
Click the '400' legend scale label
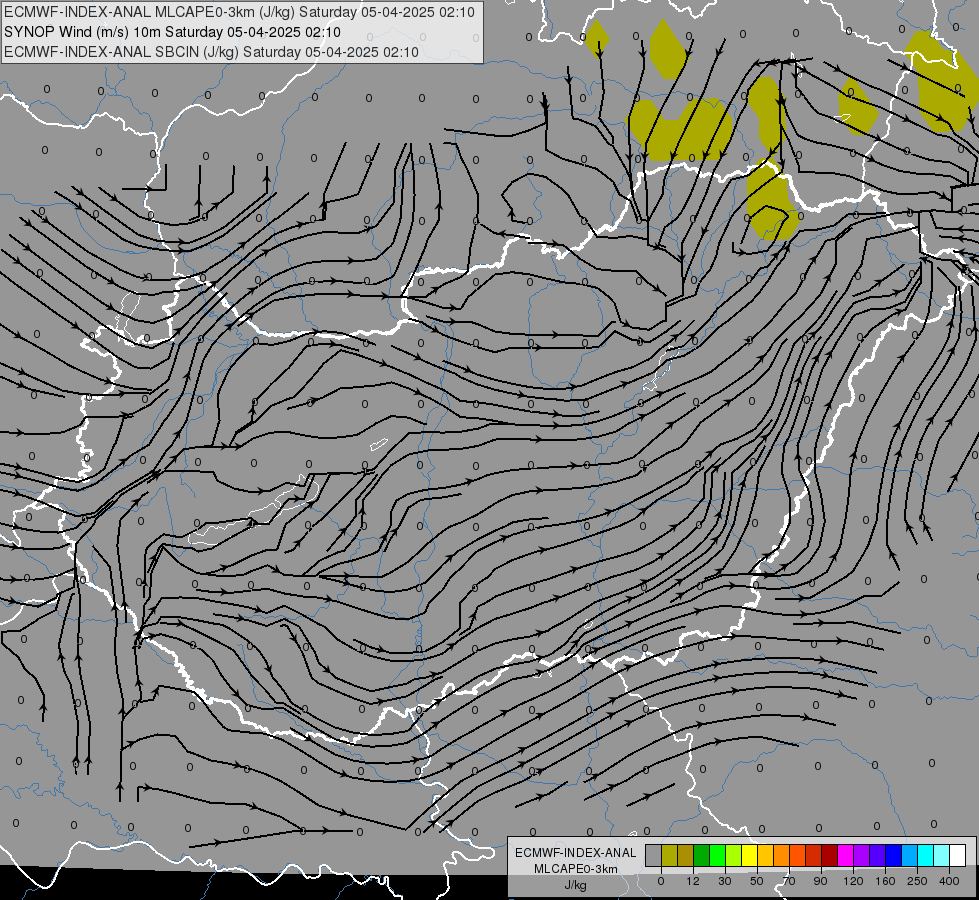click(949, 881)
